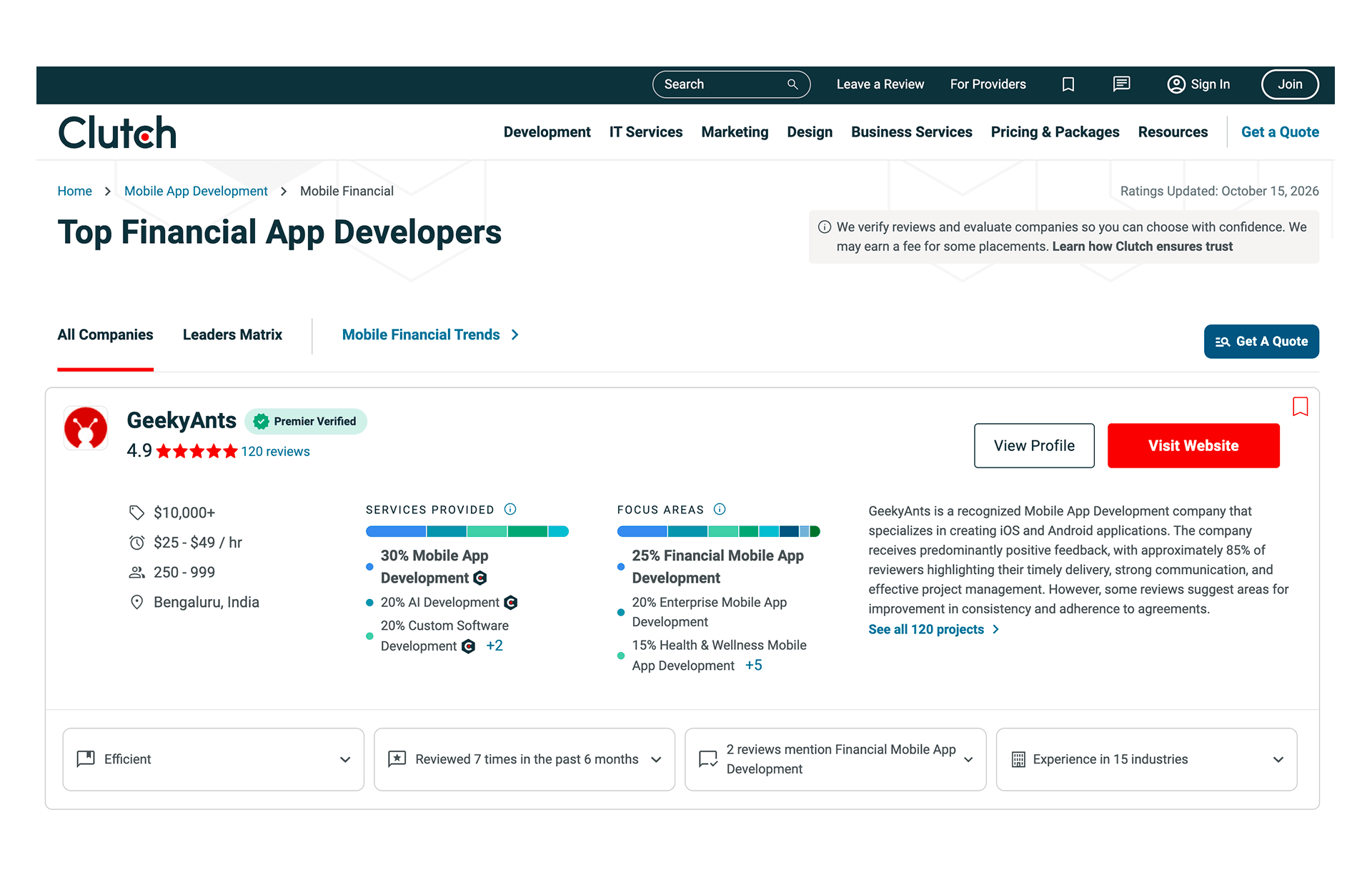The height and width of the screenshot is (885, 1372).
Task: Expand reviews mention Financial Mobile App Development
Action: (x=835, y=759)
